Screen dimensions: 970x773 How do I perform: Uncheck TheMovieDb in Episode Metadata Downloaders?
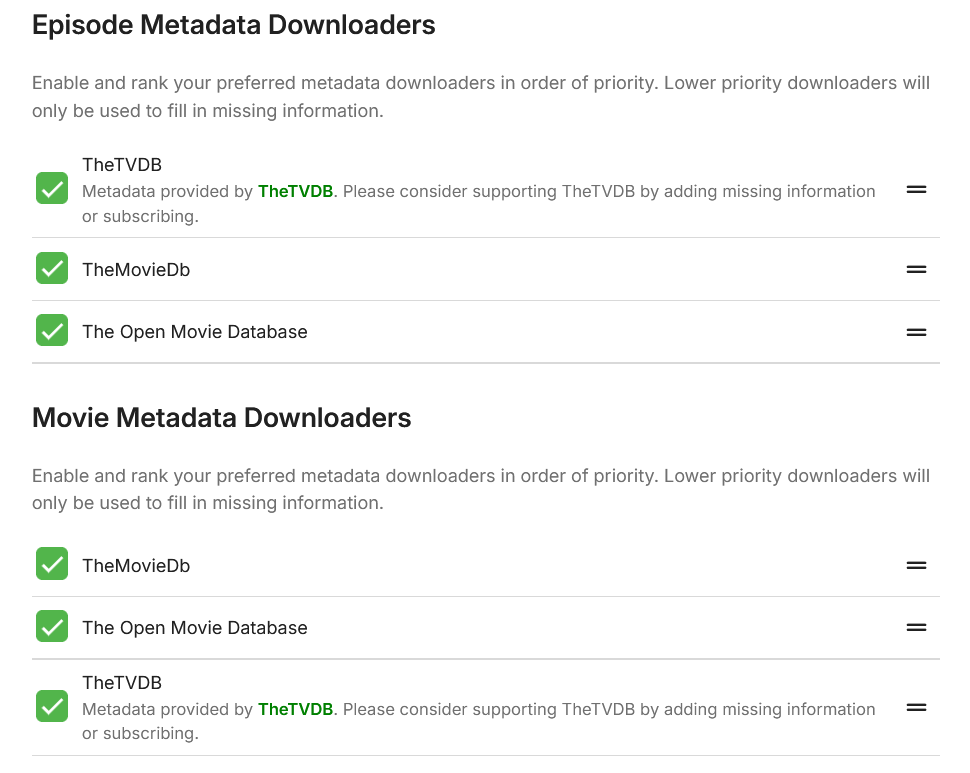point(52,268)
